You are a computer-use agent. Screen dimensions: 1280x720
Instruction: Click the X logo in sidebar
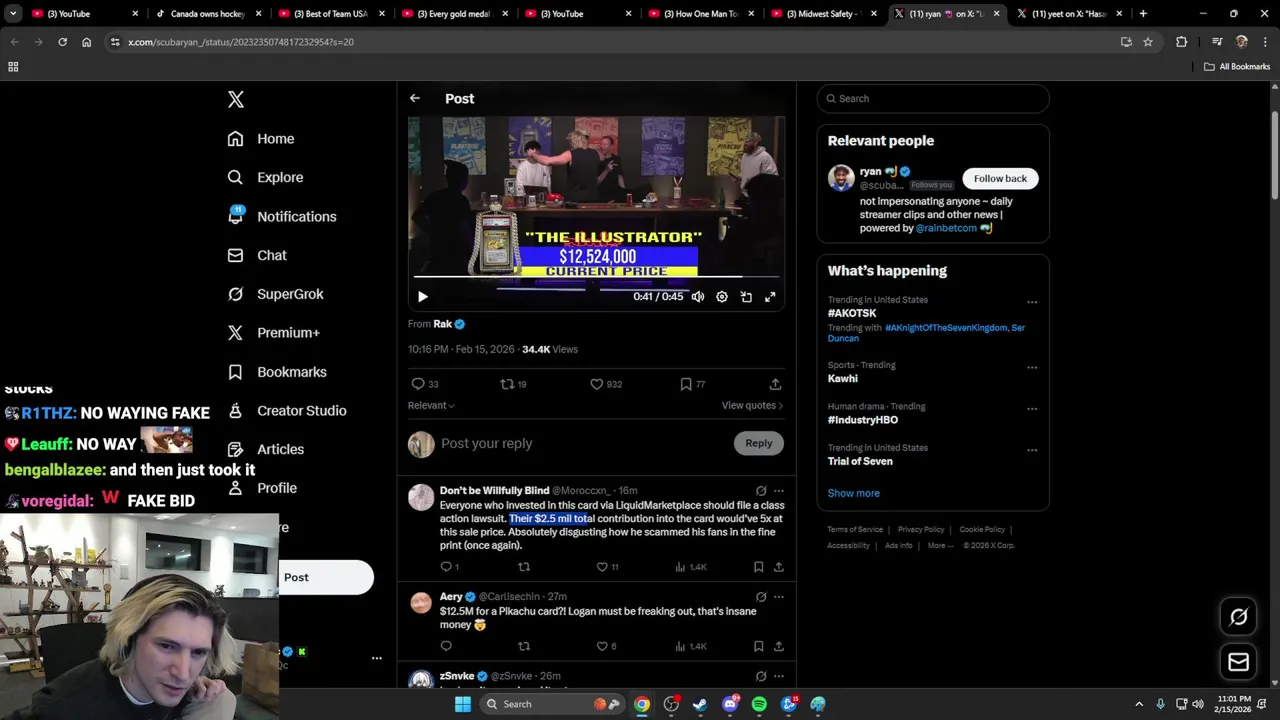click(x=236, y=99)
